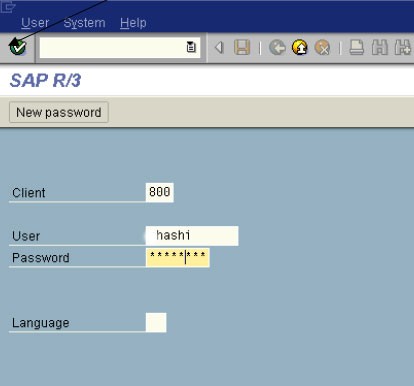Collapse the command field with the triangle arrow
The height and width of the screenshot is (386, 414).
[x=219, y=47]
